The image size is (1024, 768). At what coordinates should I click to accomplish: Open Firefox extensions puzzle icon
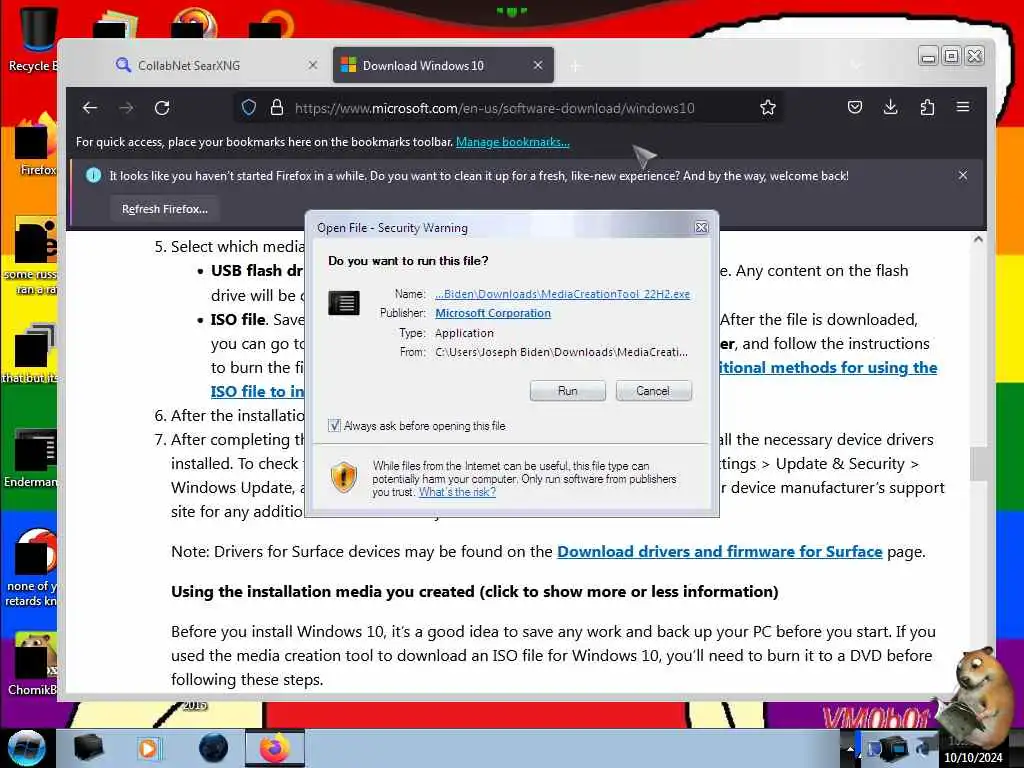point(927,107)
